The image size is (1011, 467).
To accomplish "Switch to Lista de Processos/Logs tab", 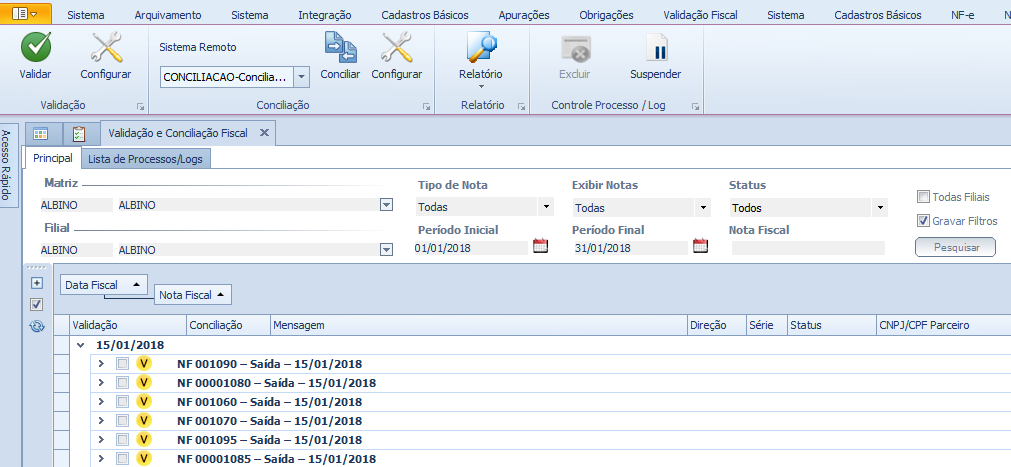I will [x=145, y=159].
